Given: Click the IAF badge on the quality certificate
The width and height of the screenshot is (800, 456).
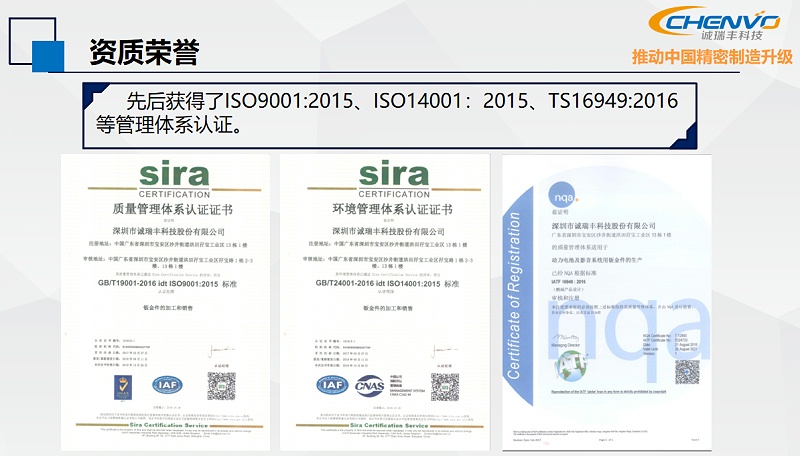Looking at the screenshot, I should [x=164, y=384].
